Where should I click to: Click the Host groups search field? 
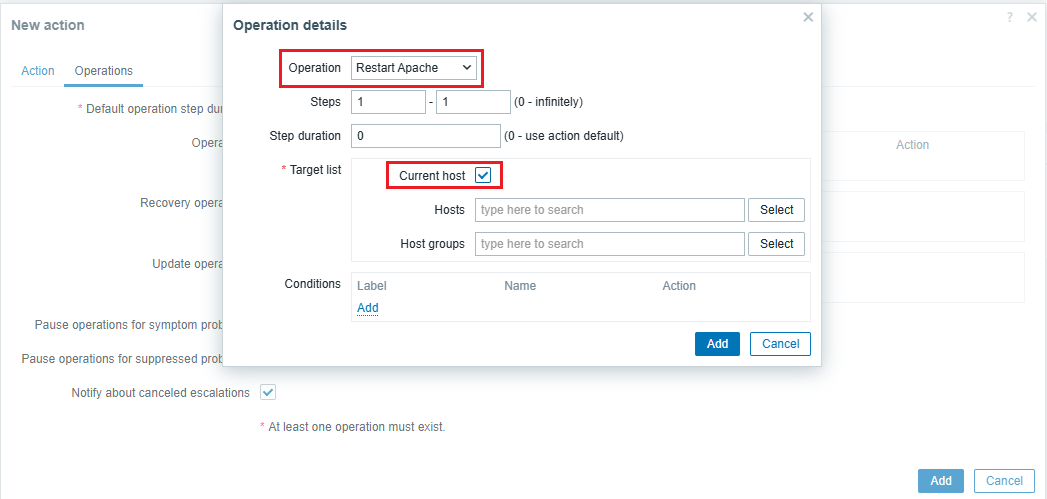pyautogui.click(x=610, y=244)
